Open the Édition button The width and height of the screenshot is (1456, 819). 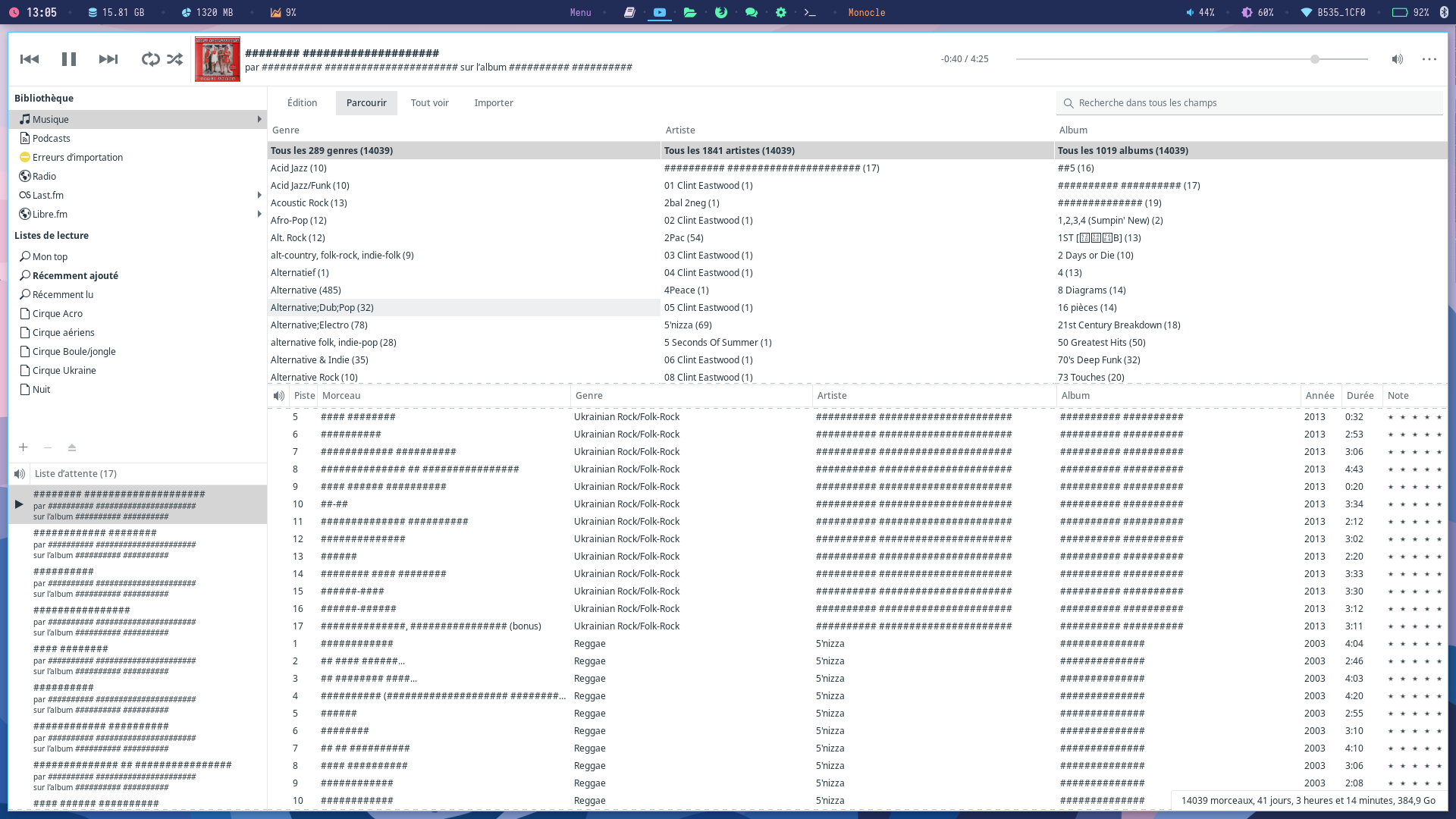[x=302, y=103]
